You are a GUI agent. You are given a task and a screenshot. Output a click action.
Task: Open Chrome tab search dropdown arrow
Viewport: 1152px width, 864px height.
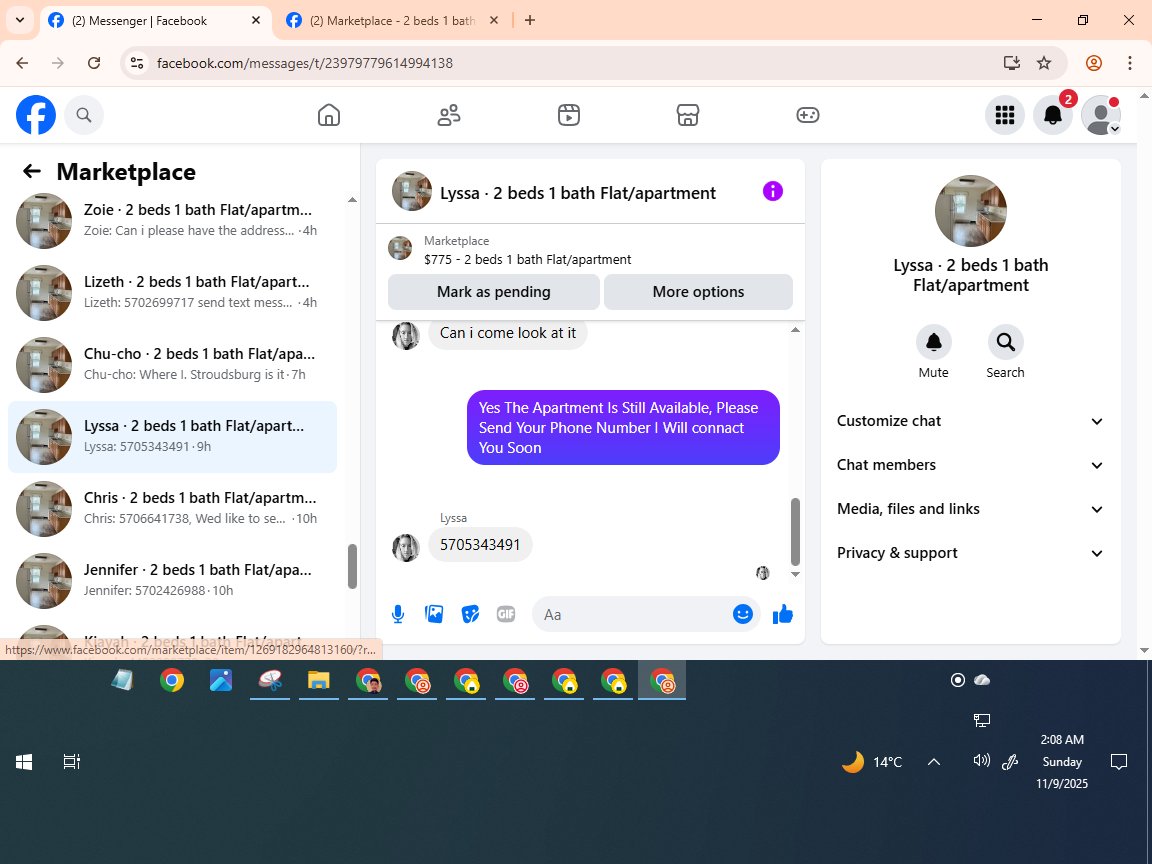[20, 20]
